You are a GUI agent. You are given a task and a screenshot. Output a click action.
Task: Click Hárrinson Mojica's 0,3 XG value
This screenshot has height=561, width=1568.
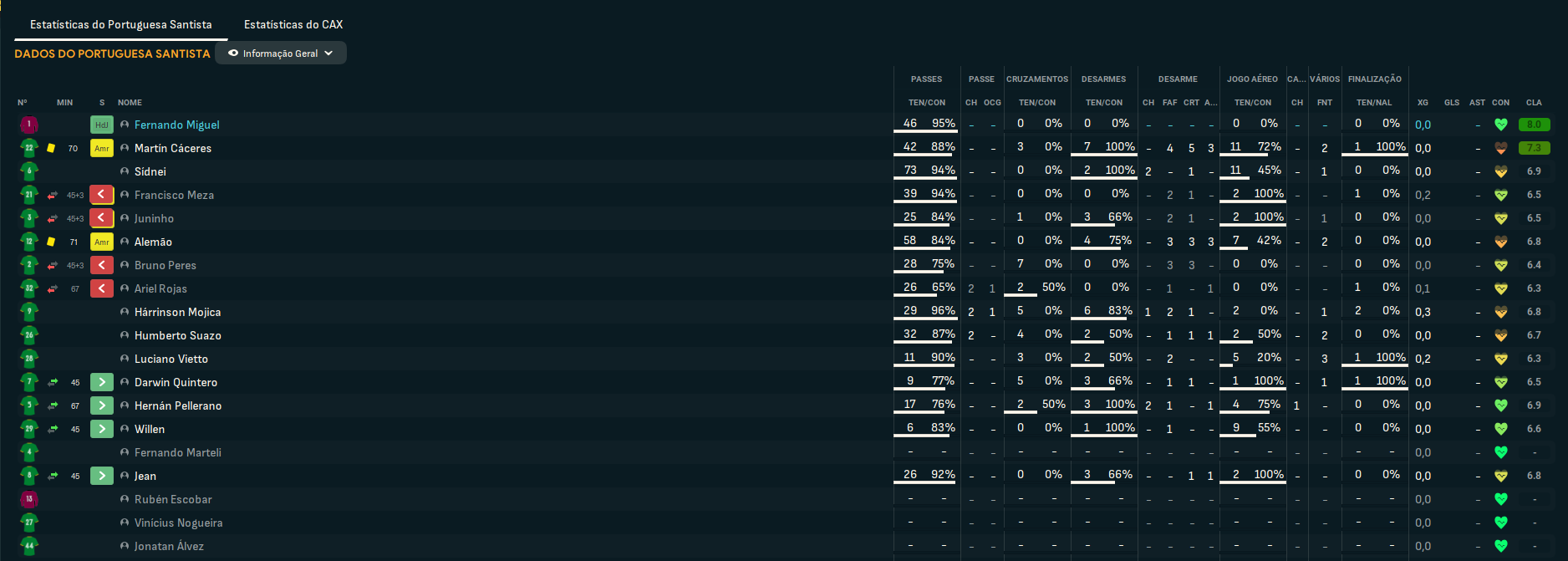pos(1423,312)
